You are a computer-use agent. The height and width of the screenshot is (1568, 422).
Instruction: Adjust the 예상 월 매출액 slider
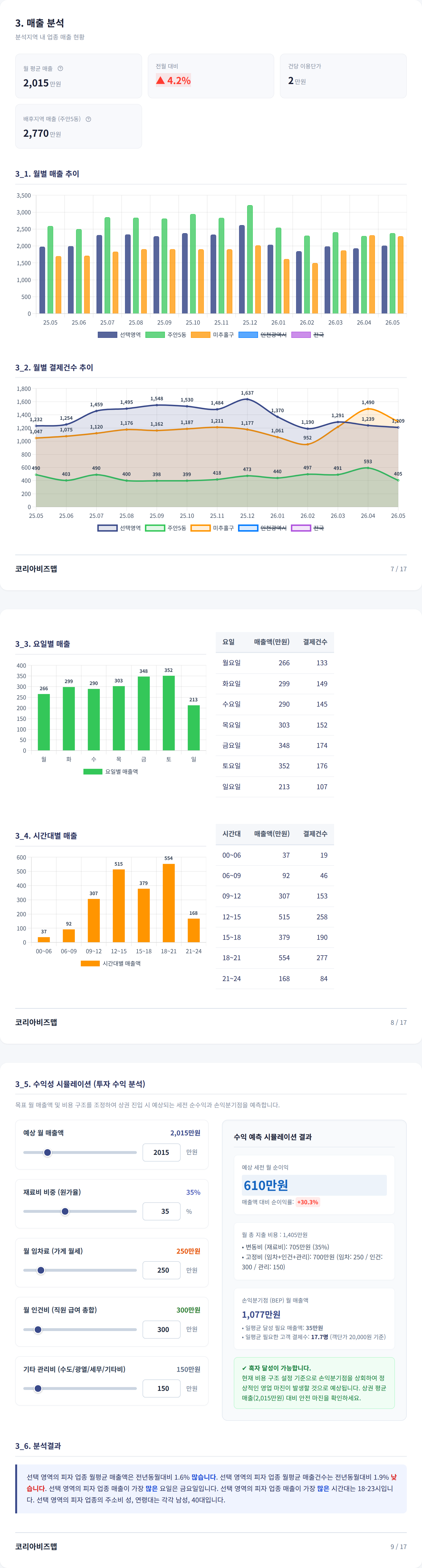pos(80,1152)
